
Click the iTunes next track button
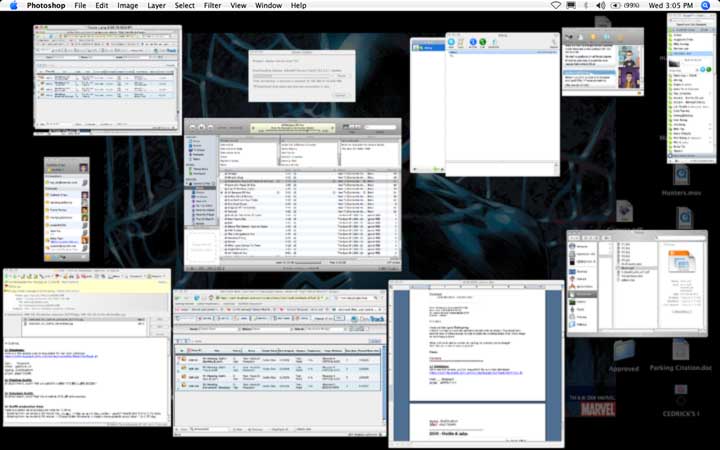tap(210, 127)
